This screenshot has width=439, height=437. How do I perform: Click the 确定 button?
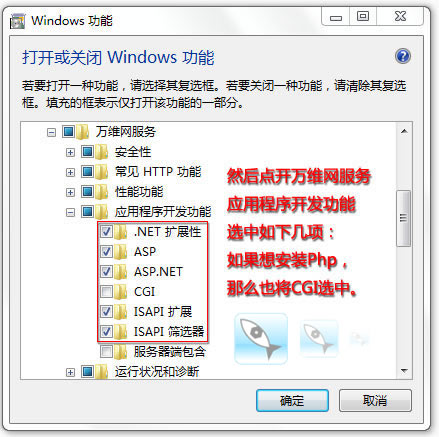point(292,400)
